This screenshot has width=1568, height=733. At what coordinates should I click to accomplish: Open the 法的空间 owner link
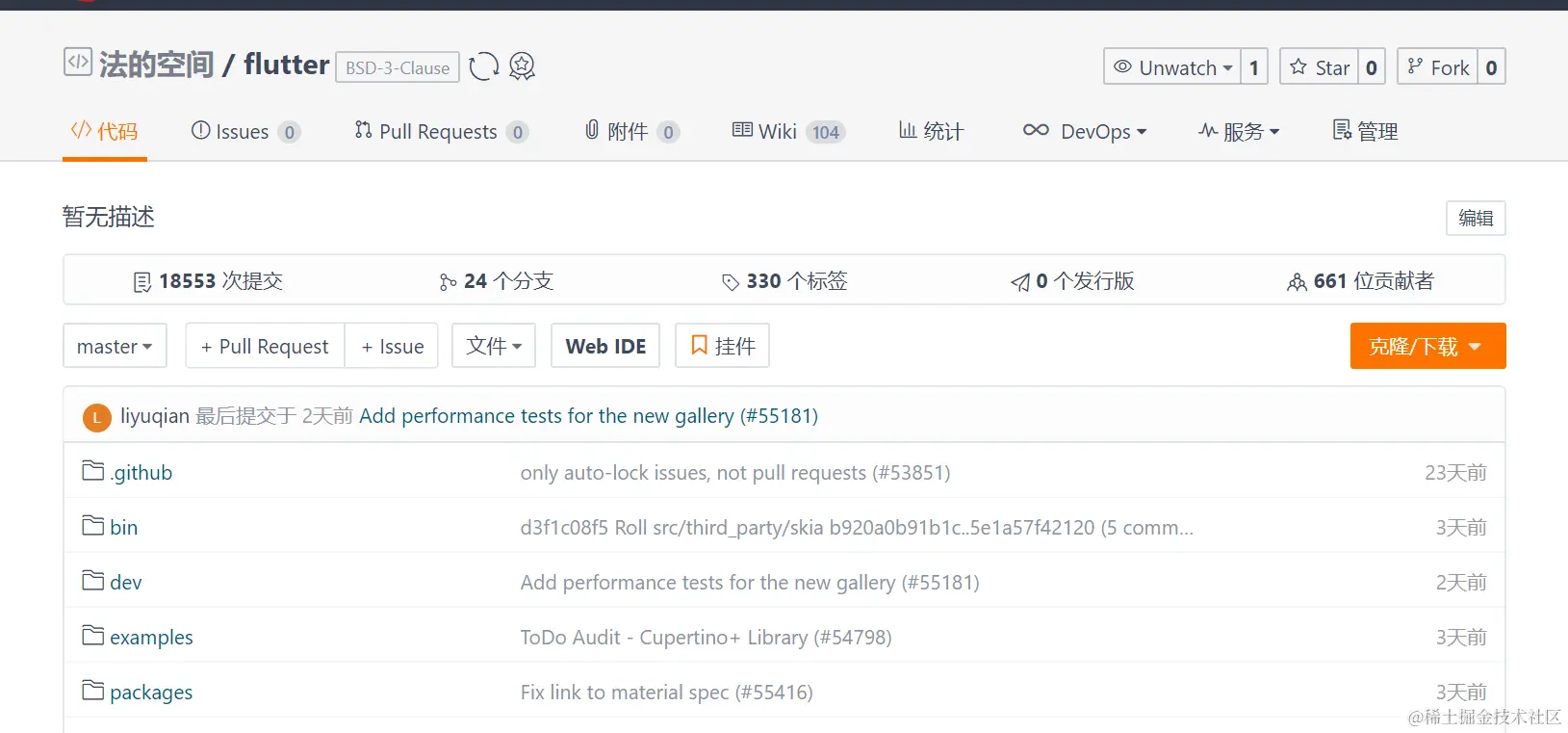pos(156,65)
